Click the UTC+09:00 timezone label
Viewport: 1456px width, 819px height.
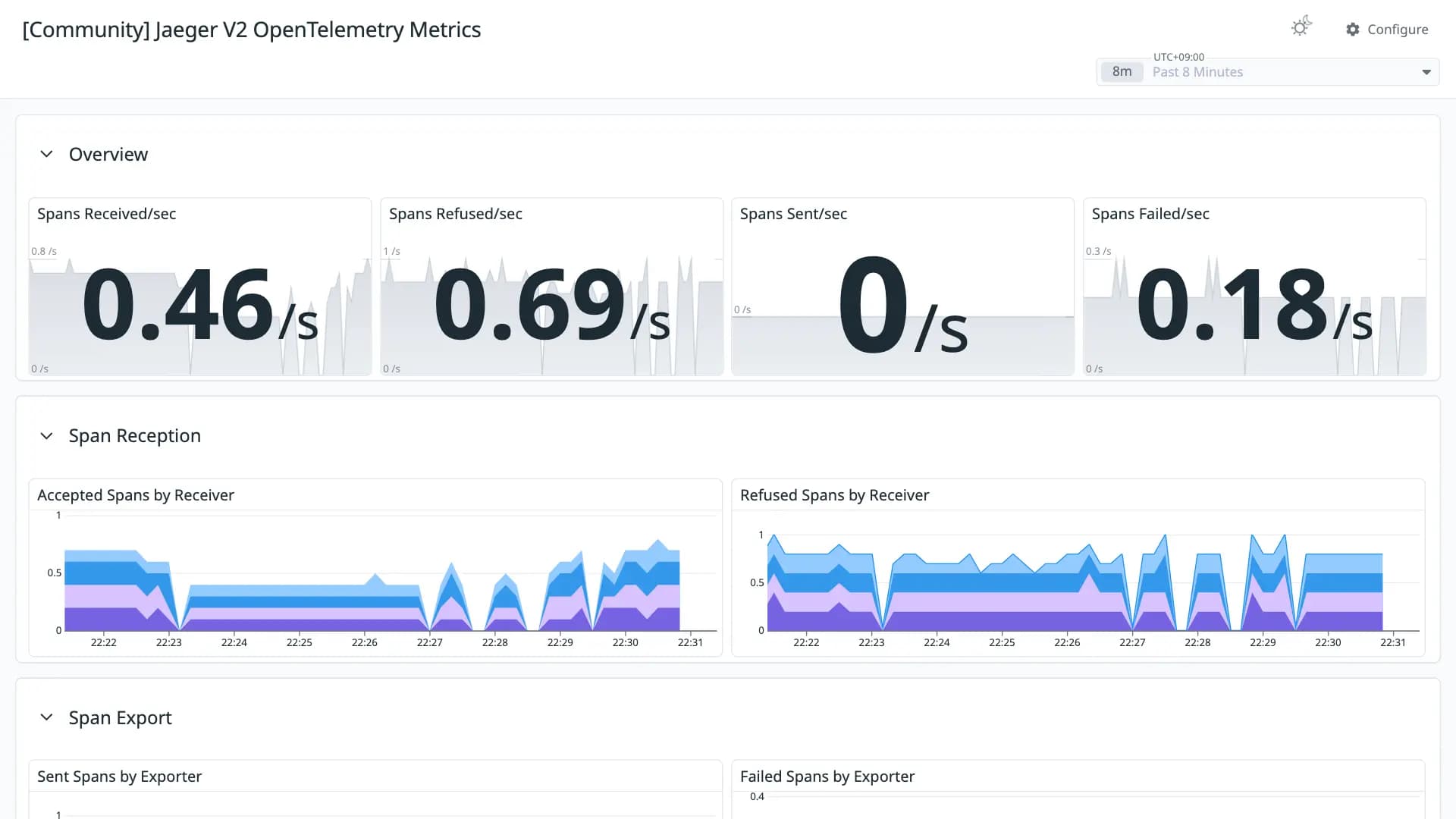(x=1178, y=57)
